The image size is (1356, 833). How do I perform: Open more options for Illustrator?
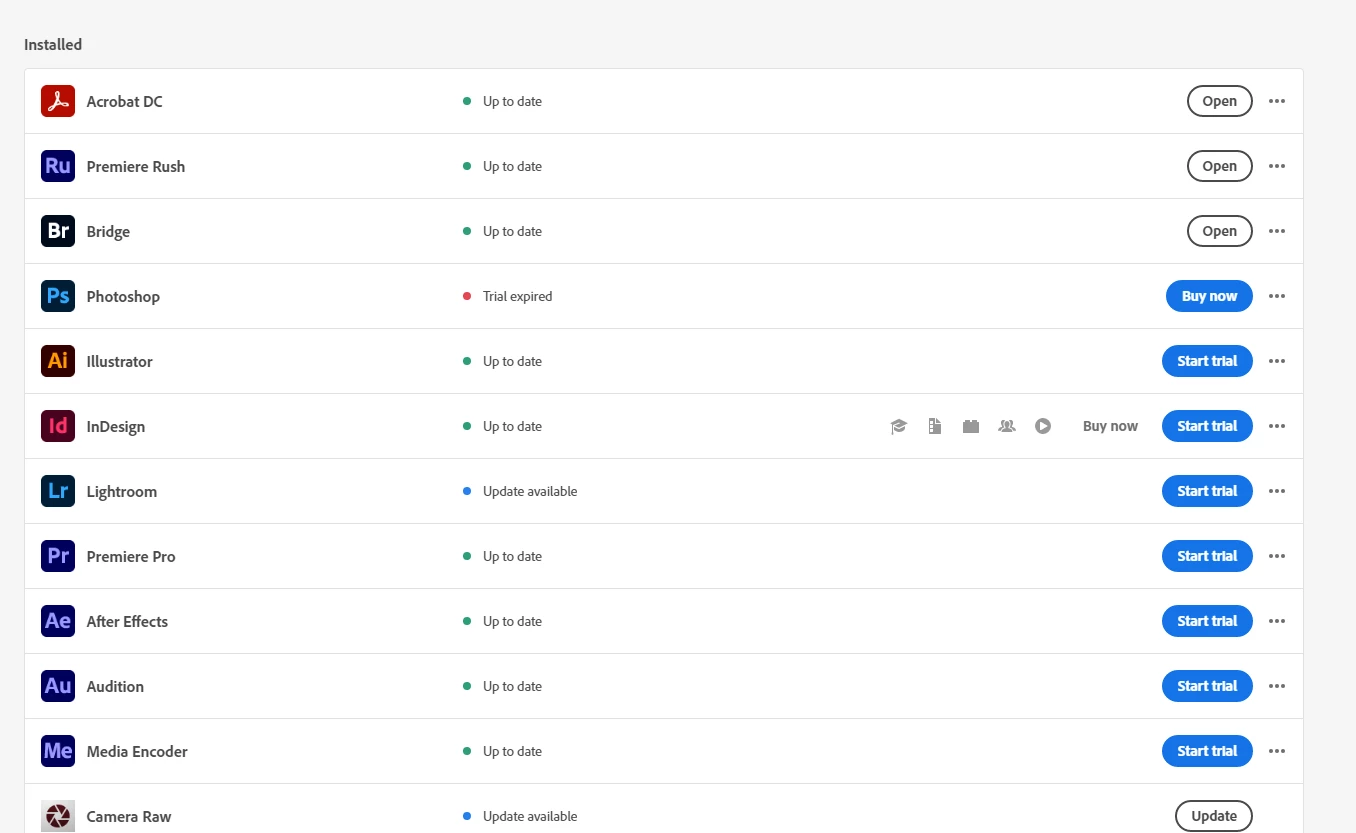(x=1277, y=361)
